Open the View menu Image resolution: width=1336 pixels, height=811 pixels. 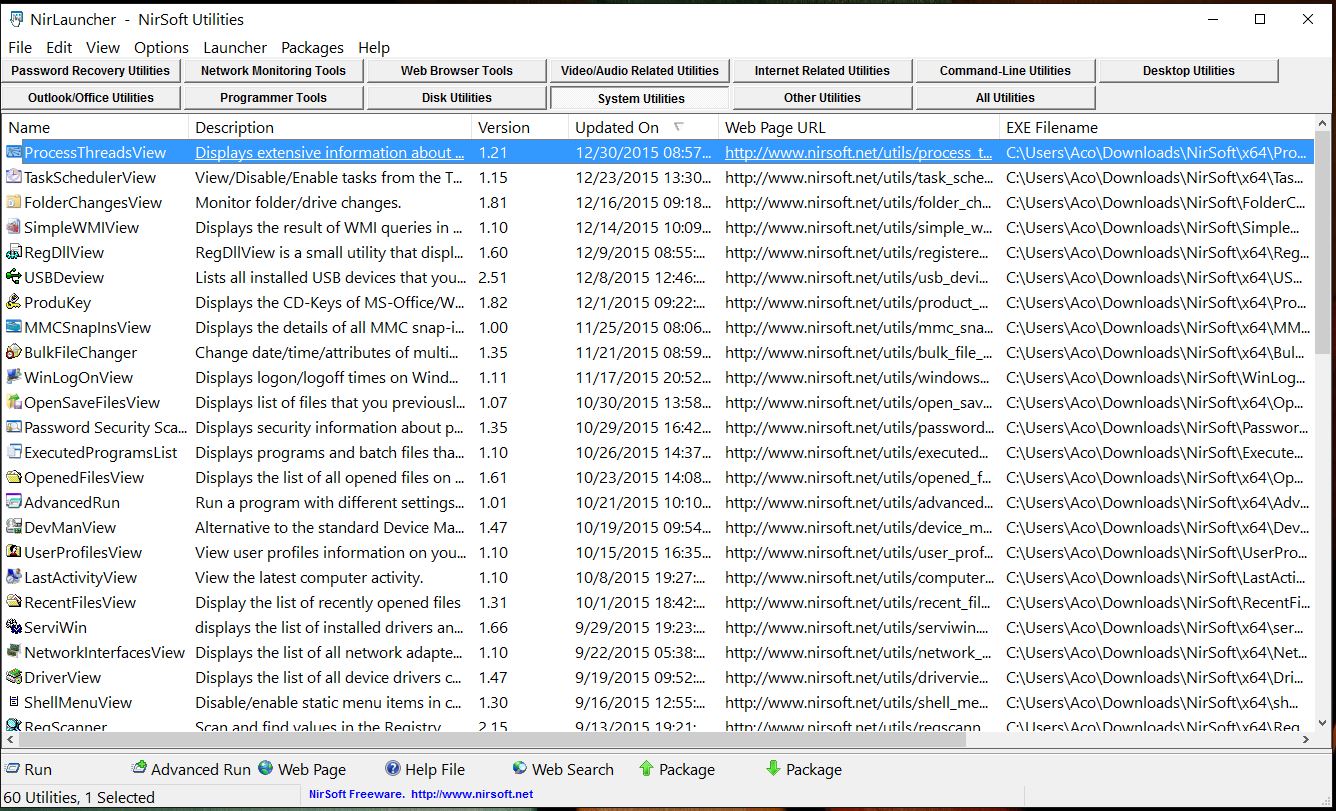point(103,47)
